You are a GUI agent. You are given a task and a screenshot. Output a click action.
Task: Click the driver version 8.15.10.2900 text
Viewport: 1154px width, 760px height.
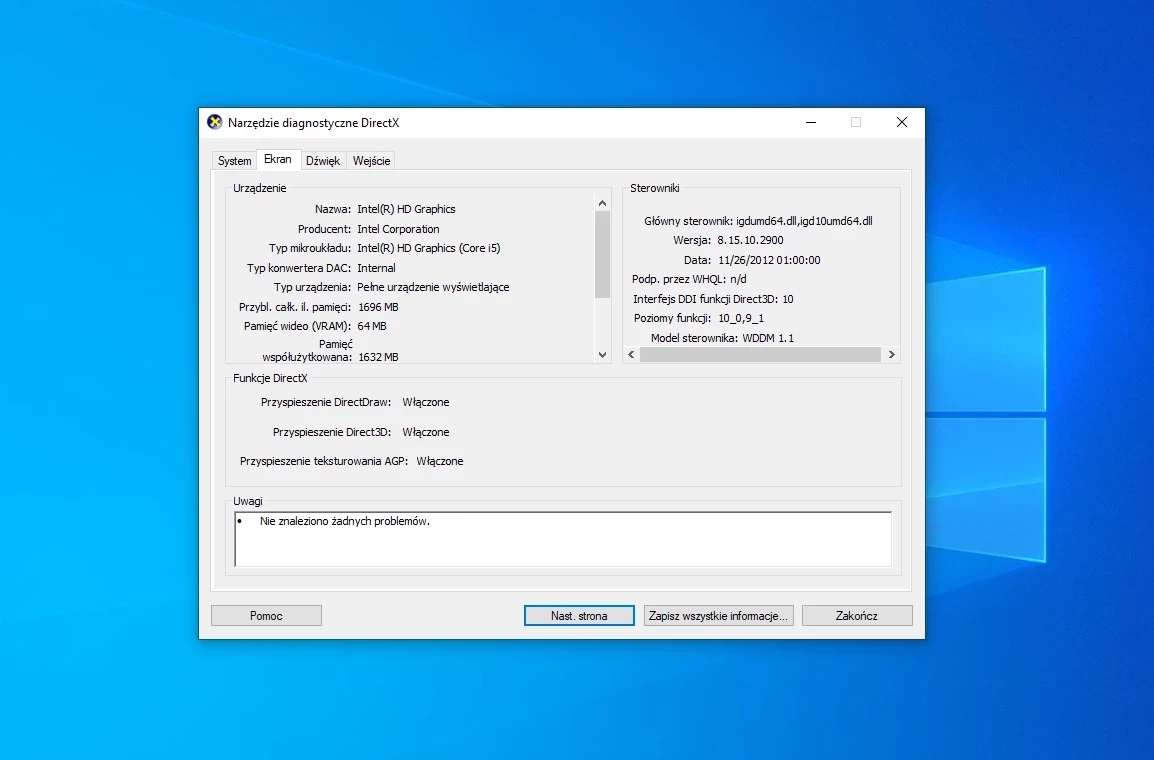(x=750, y=240)
